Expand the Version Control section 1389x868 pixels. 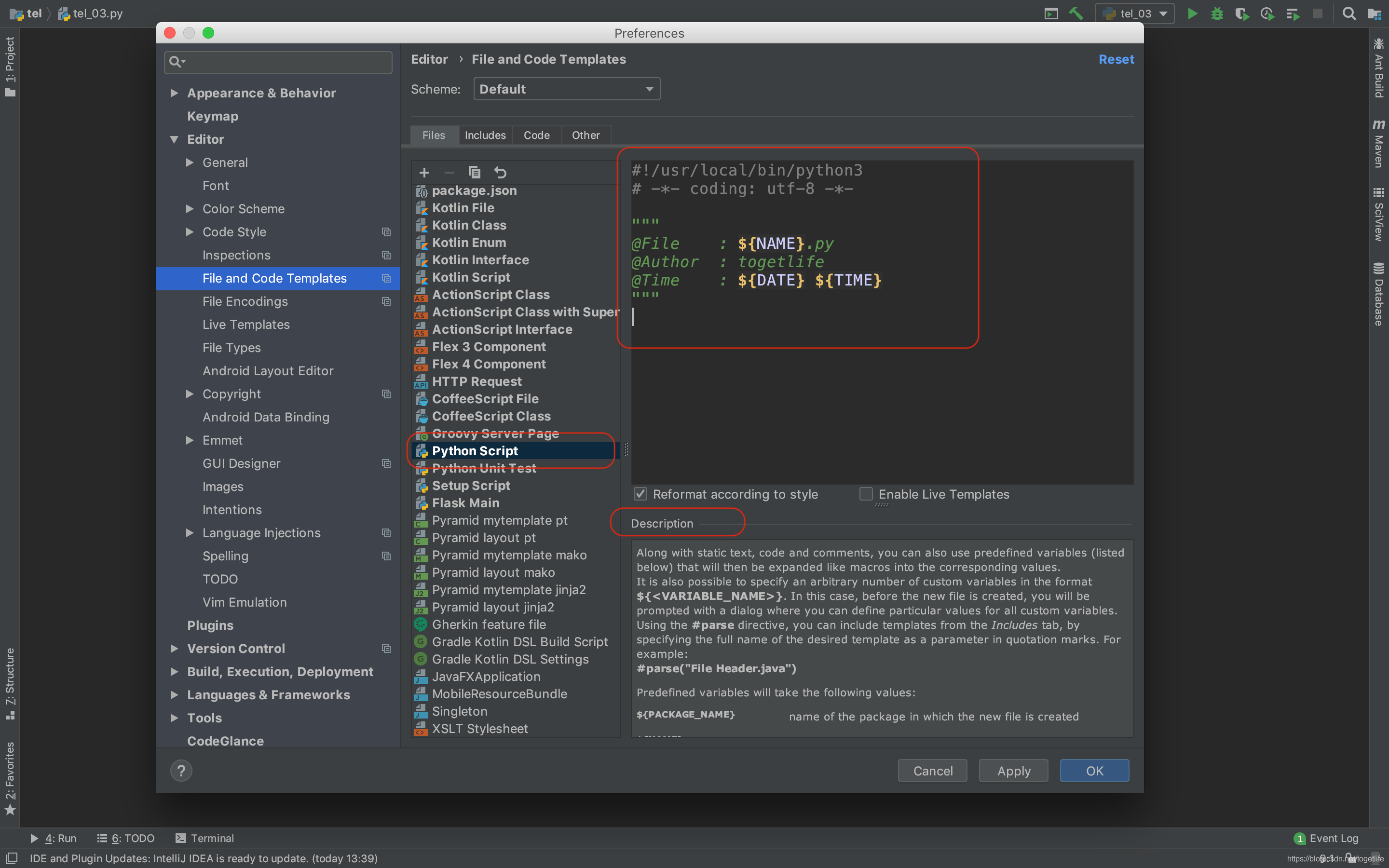pyautogui.click(x=174, y=648)
